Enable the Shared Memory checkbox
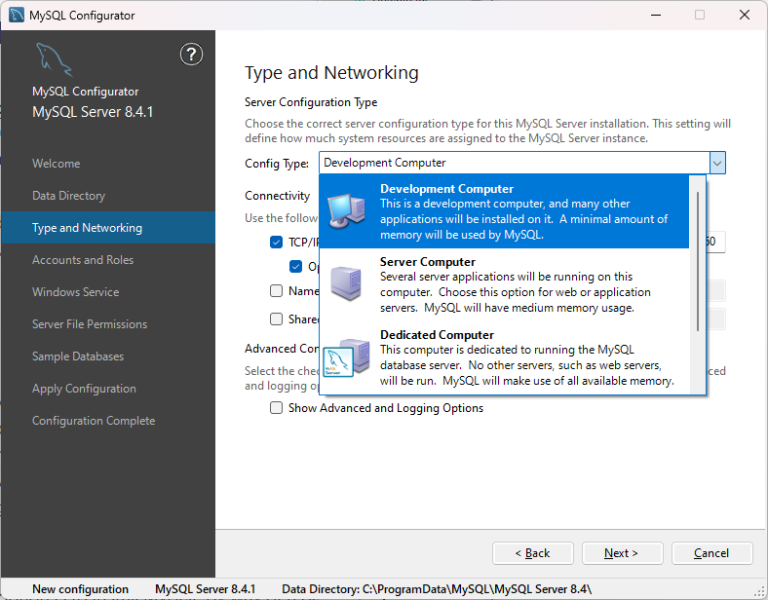768x600 pixels. pyautogui.click(x=276, y=319)
